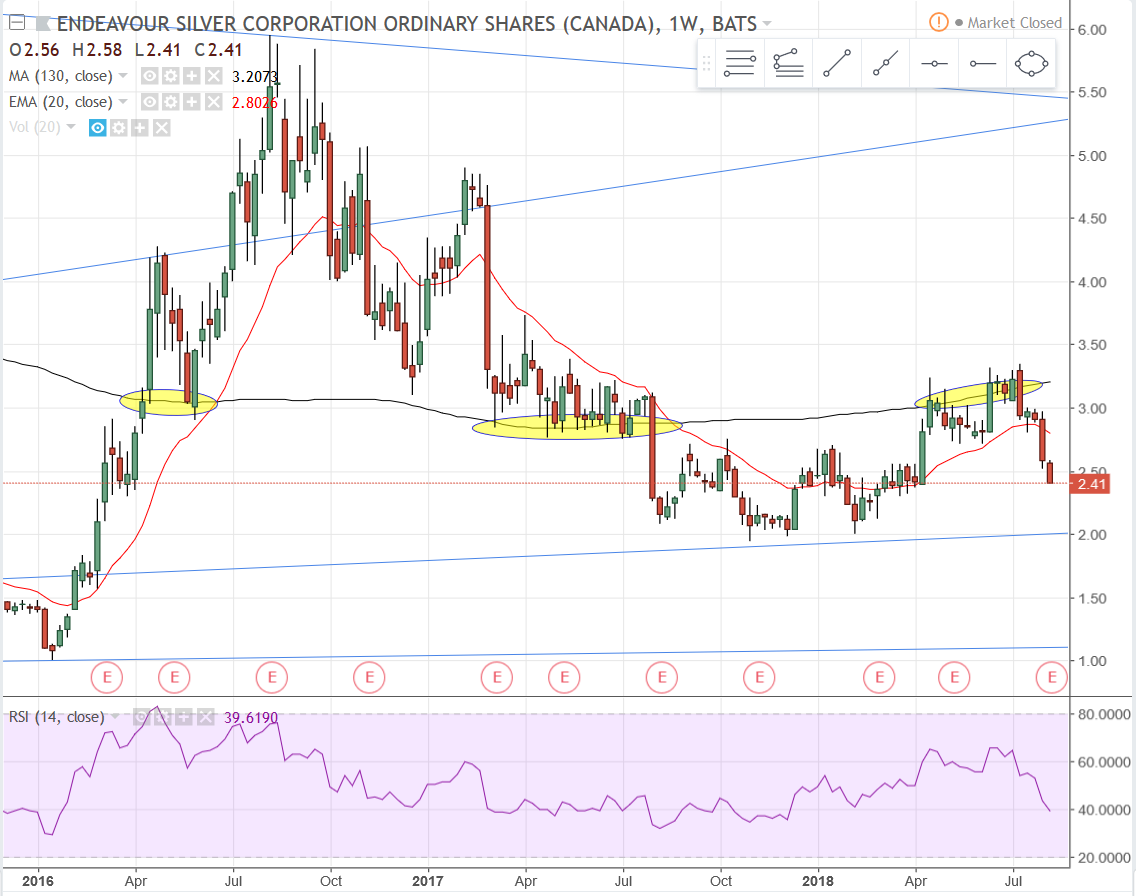Open settings for the RSI indicator
1136x896 pixels.
tap(162, 717)
